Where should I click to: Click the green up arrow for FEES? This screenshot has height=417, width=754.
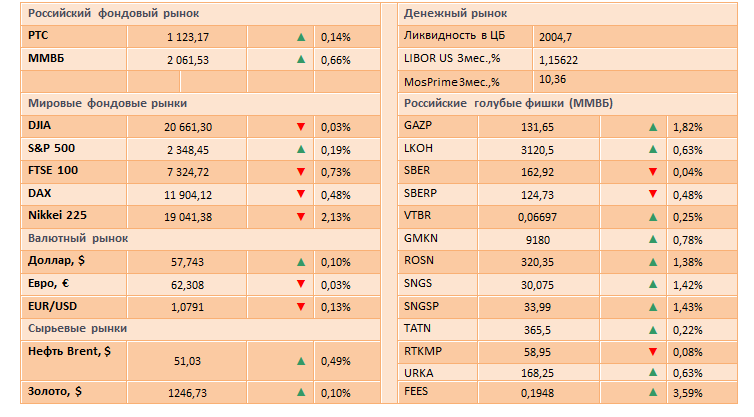coord(653,393)
